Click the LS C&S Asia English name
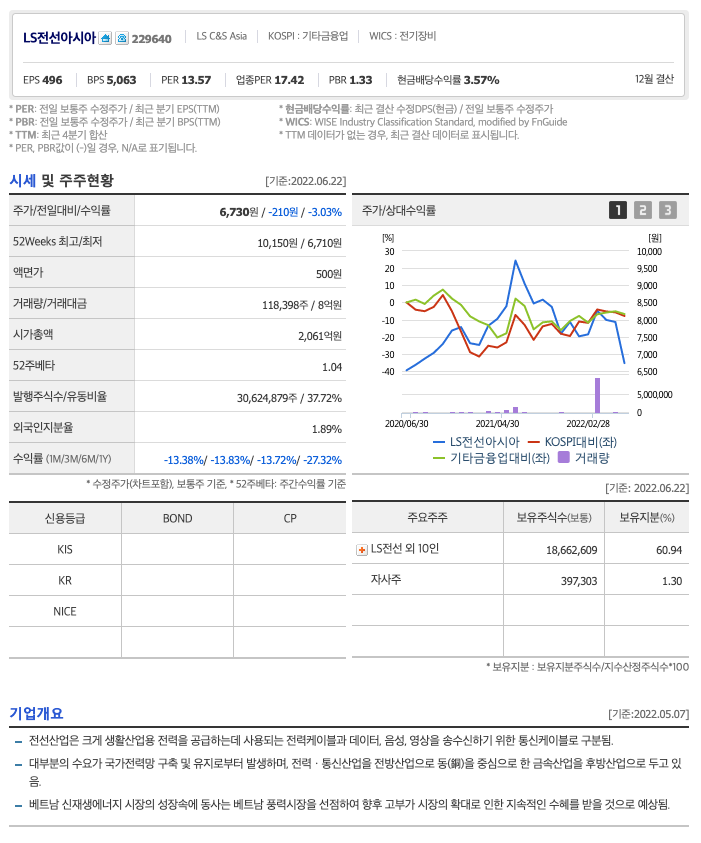The height and width of the screenshot is (843, 701). pos(221,36)
